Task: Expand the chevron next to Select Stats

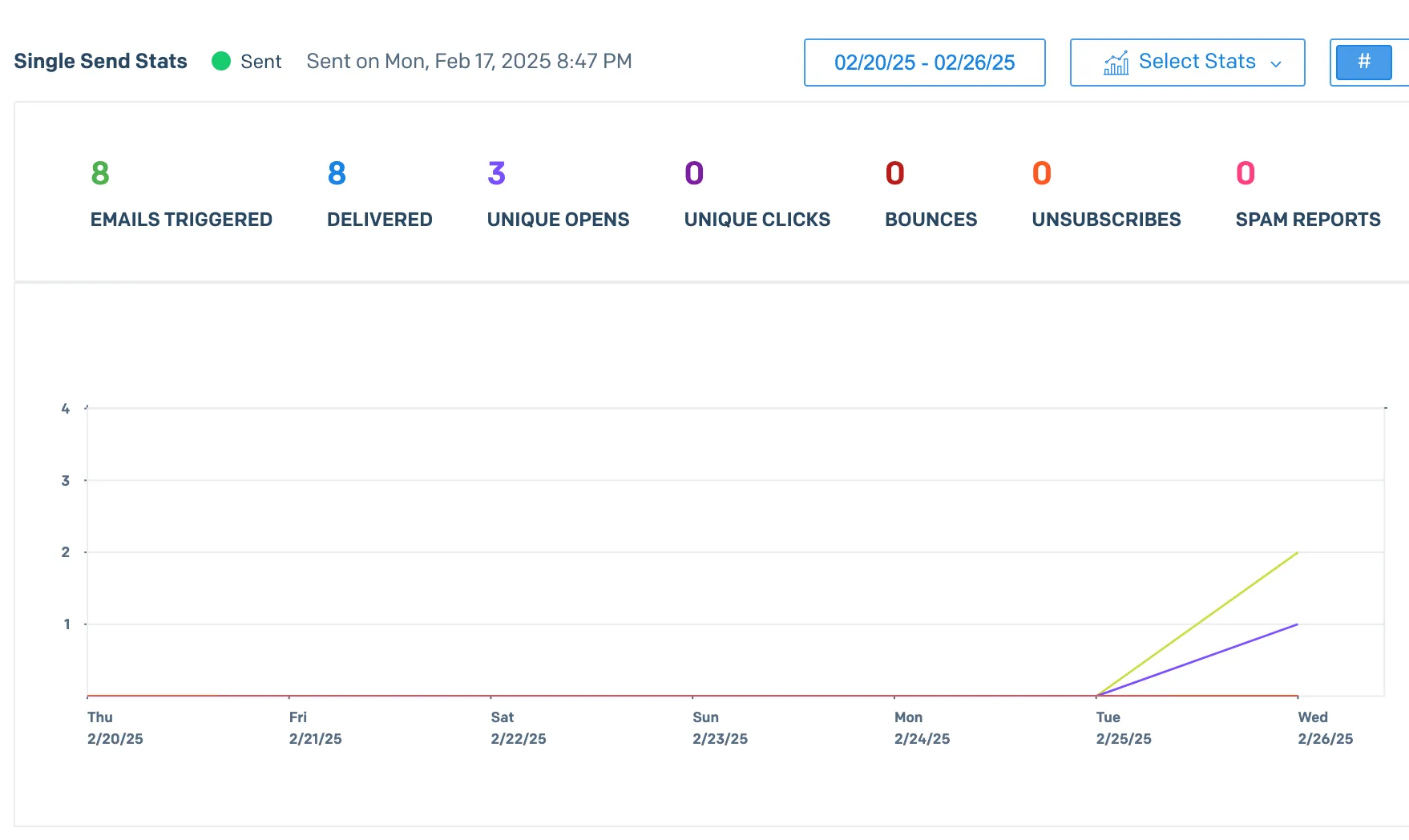Action: (x=1276, y=64)
